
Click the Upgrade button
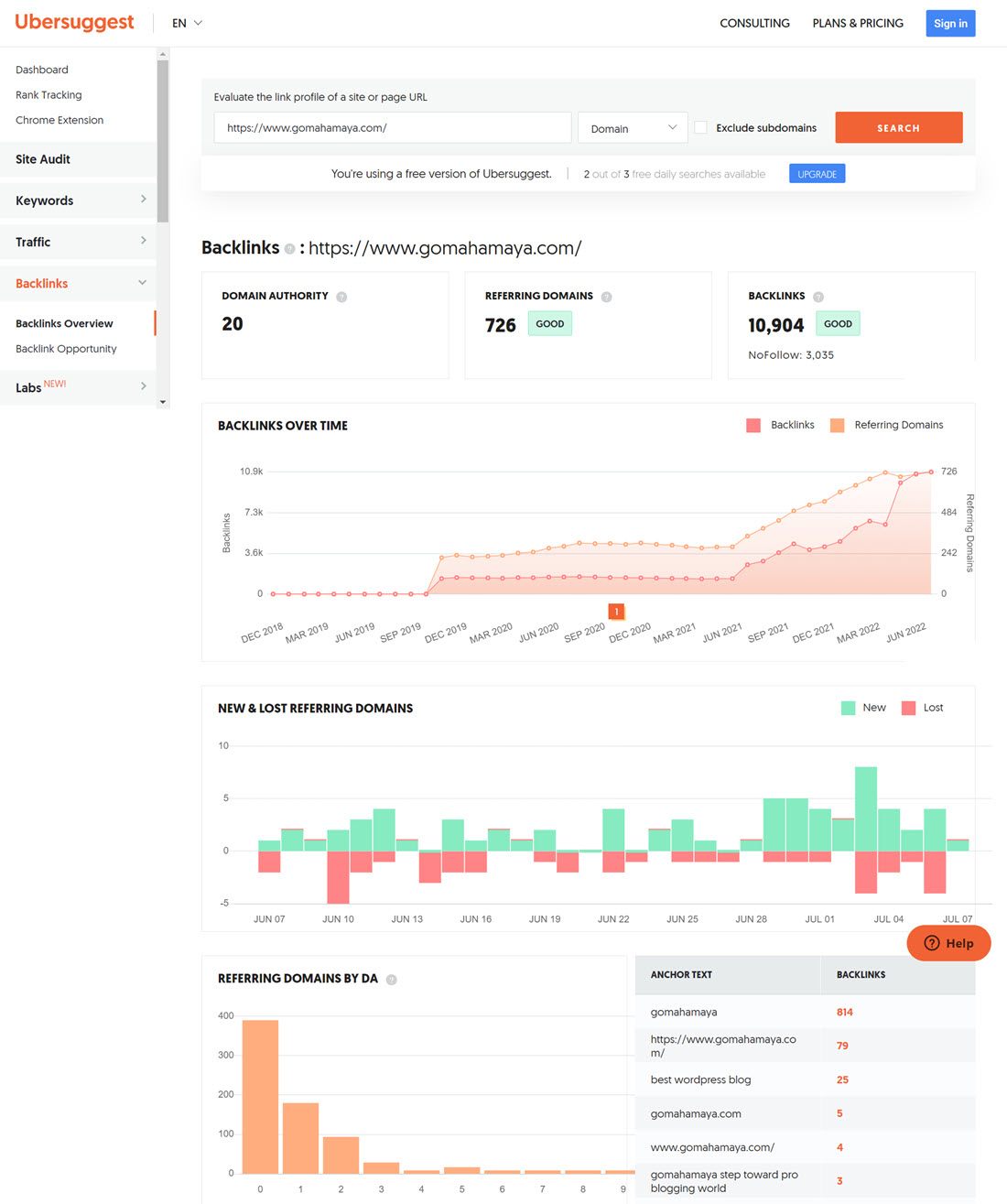[817, 174]
